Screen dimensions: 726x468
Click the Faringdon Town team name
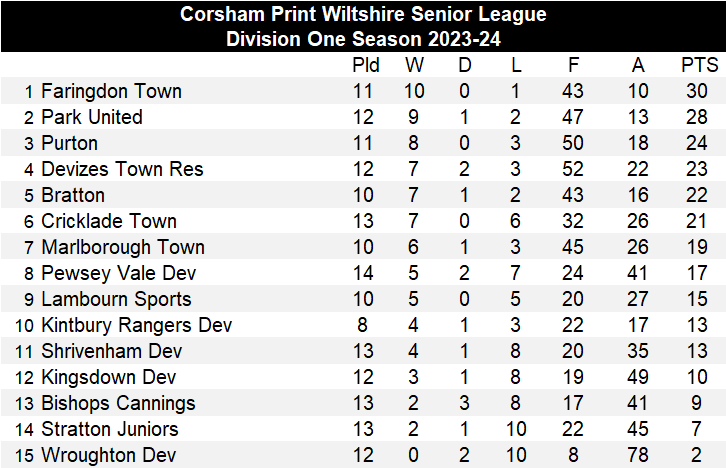[x=111, y=91]
